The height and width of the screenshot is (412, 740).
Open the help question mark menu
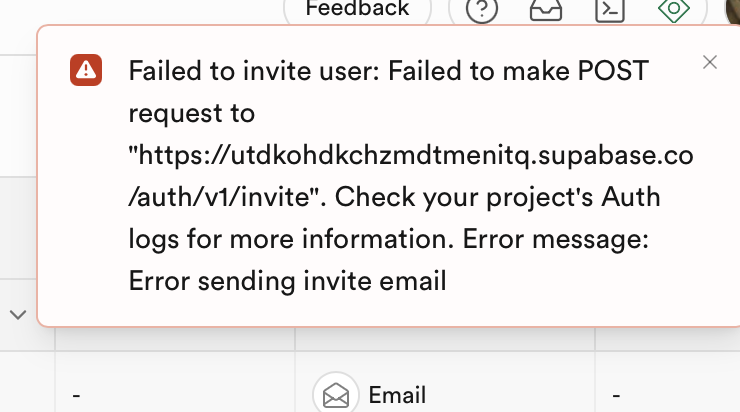(482, 10)
